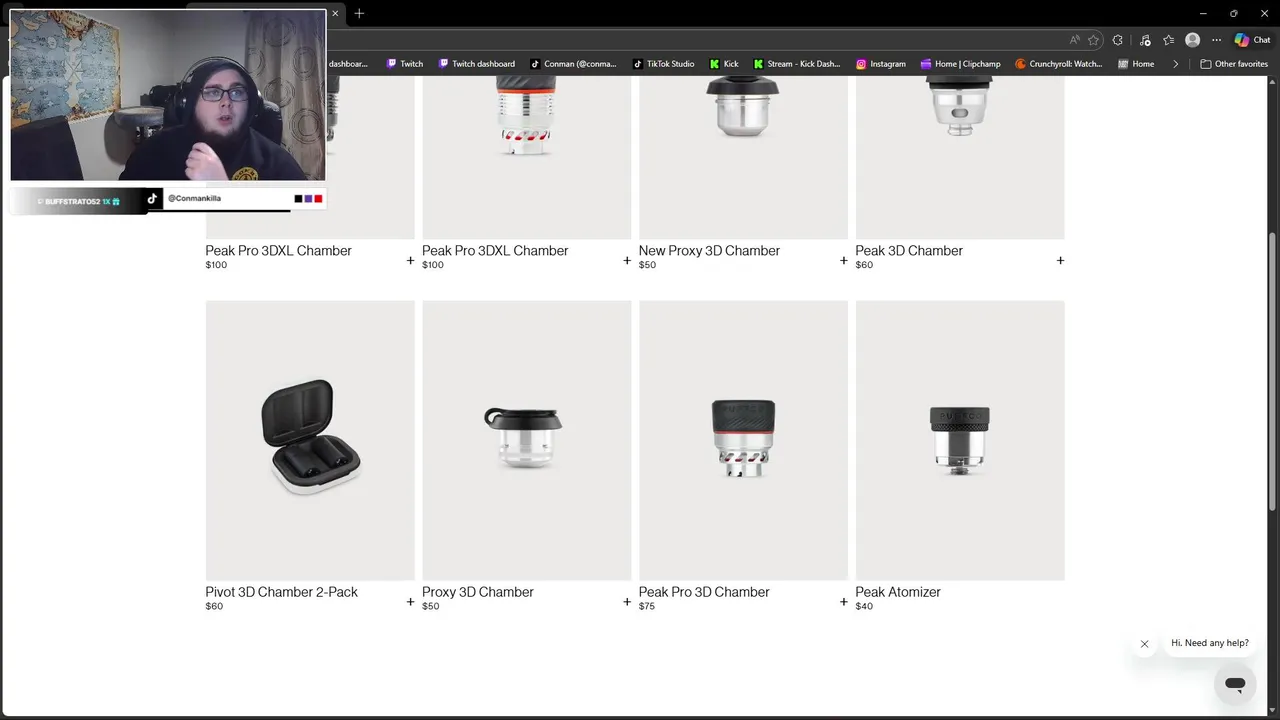
Task: Open Kick bookmark
Action: (724, 64)
